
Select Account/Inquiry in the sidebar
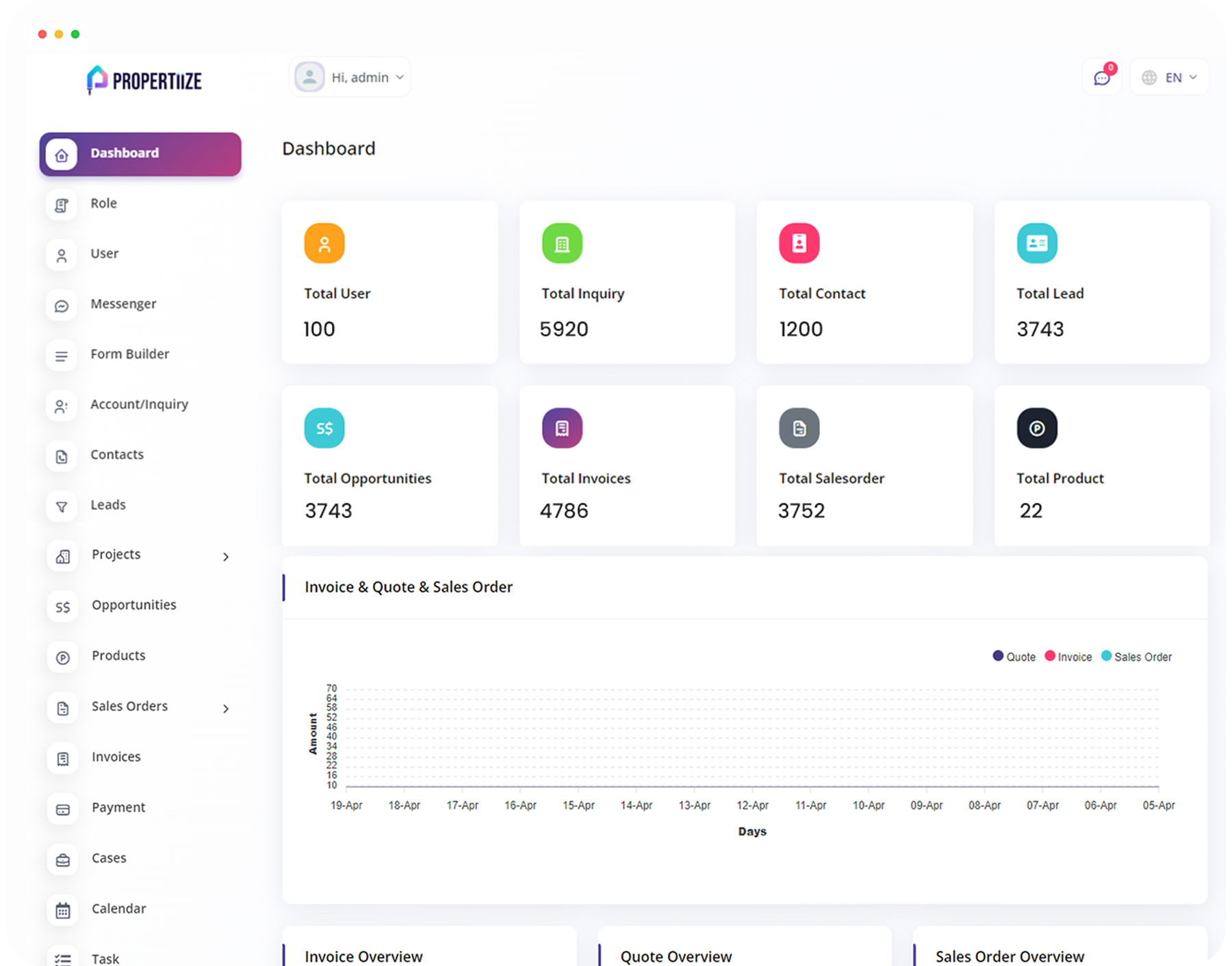click(140, 404)
